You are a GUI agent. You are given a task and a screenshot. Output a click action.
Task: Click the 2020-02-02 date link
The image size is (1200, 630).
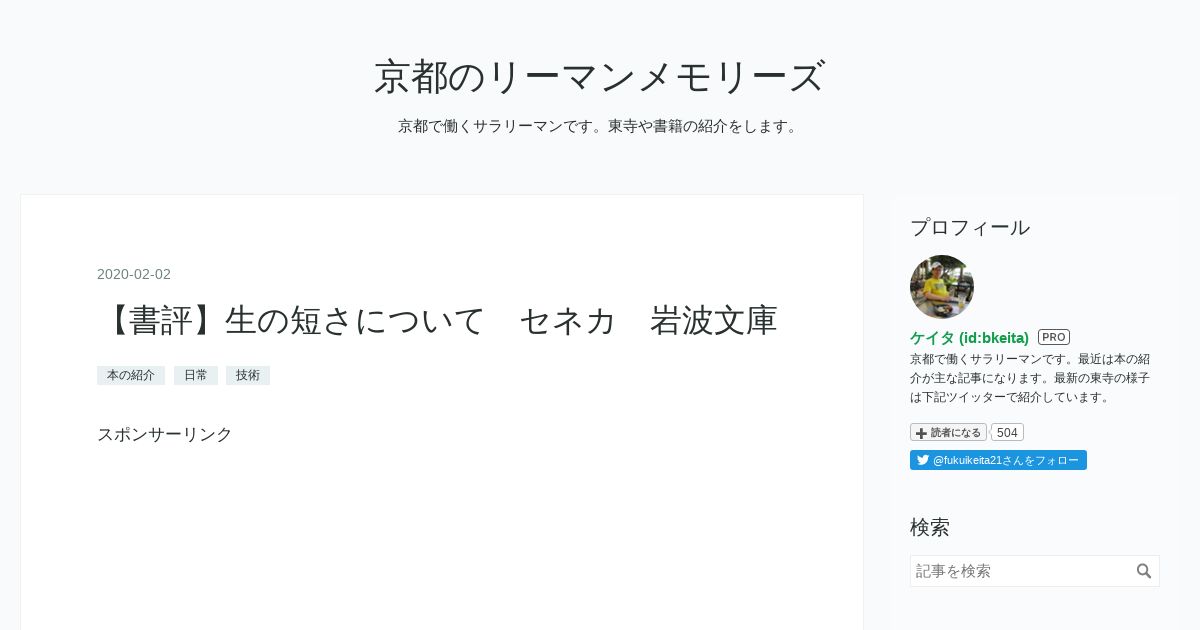click(134, 274)
